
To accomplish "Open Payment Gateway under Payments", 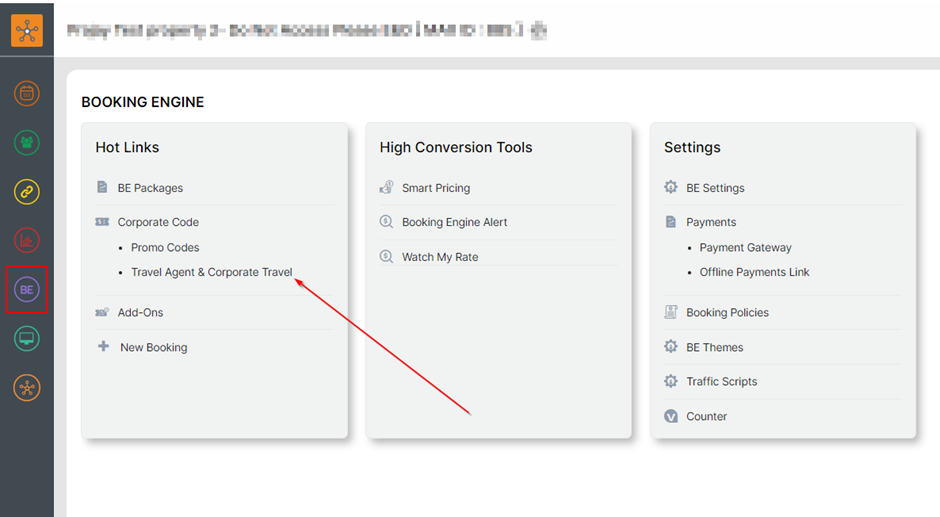I will click(x=745, y=247).
